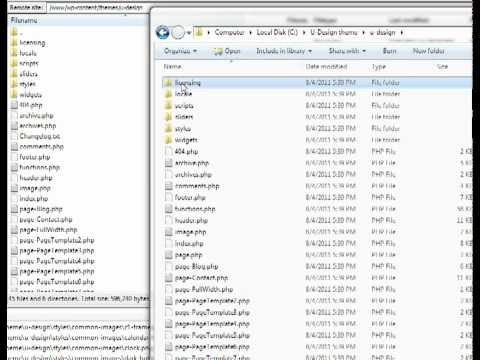
Task: Select page-FullWidth.php in FileZilla remote list
Action: 48,230
